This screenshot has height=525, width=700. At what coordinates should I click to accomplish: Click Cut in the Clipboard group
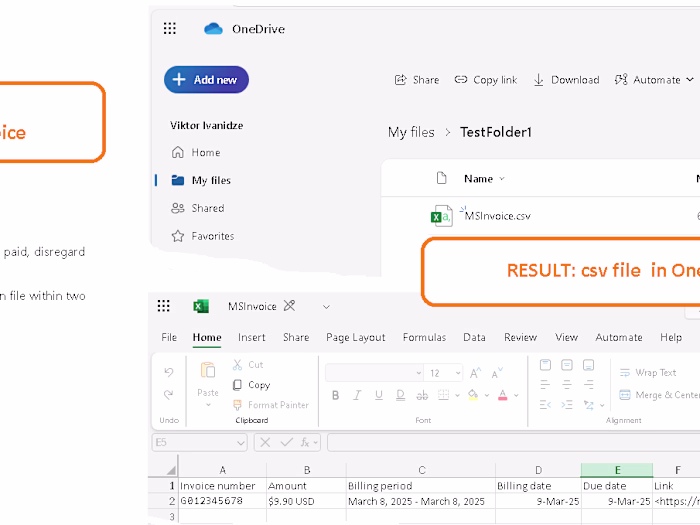(x=248, y=365)
